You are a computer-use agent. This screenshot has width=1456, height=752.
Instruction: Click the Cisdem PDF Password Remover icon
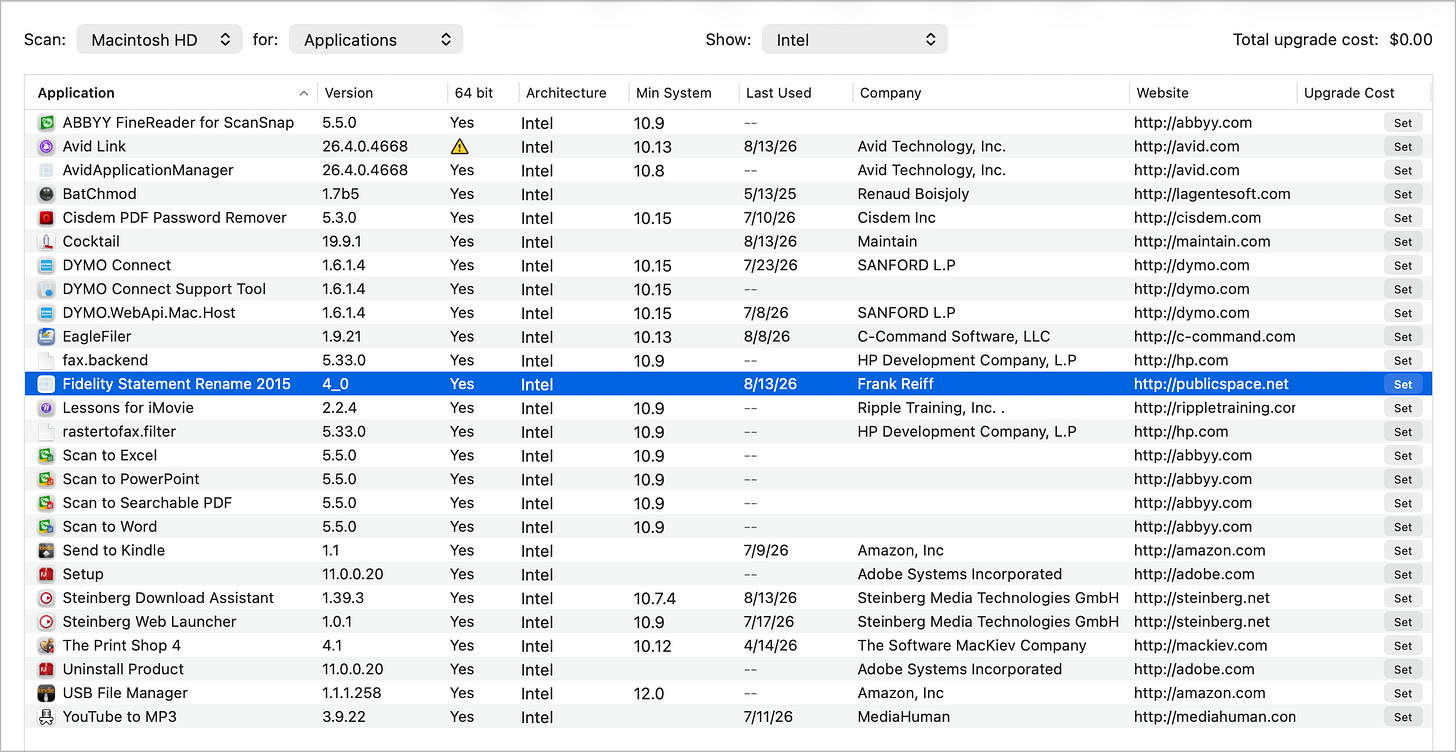[x=46, y=218]
